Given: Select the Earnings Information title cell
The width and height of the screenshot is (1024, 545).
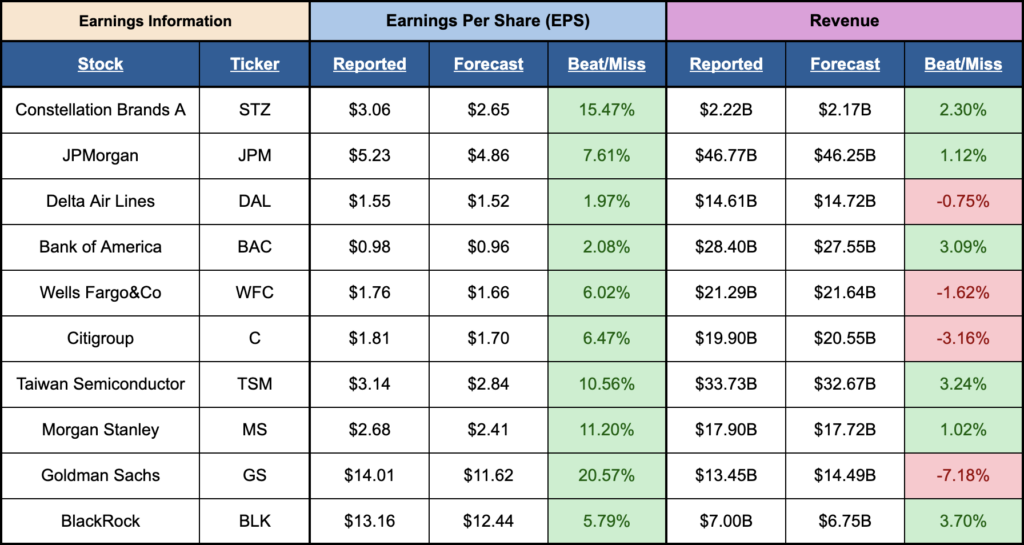Looking at the screenshot, I should (x=154, y=20).
